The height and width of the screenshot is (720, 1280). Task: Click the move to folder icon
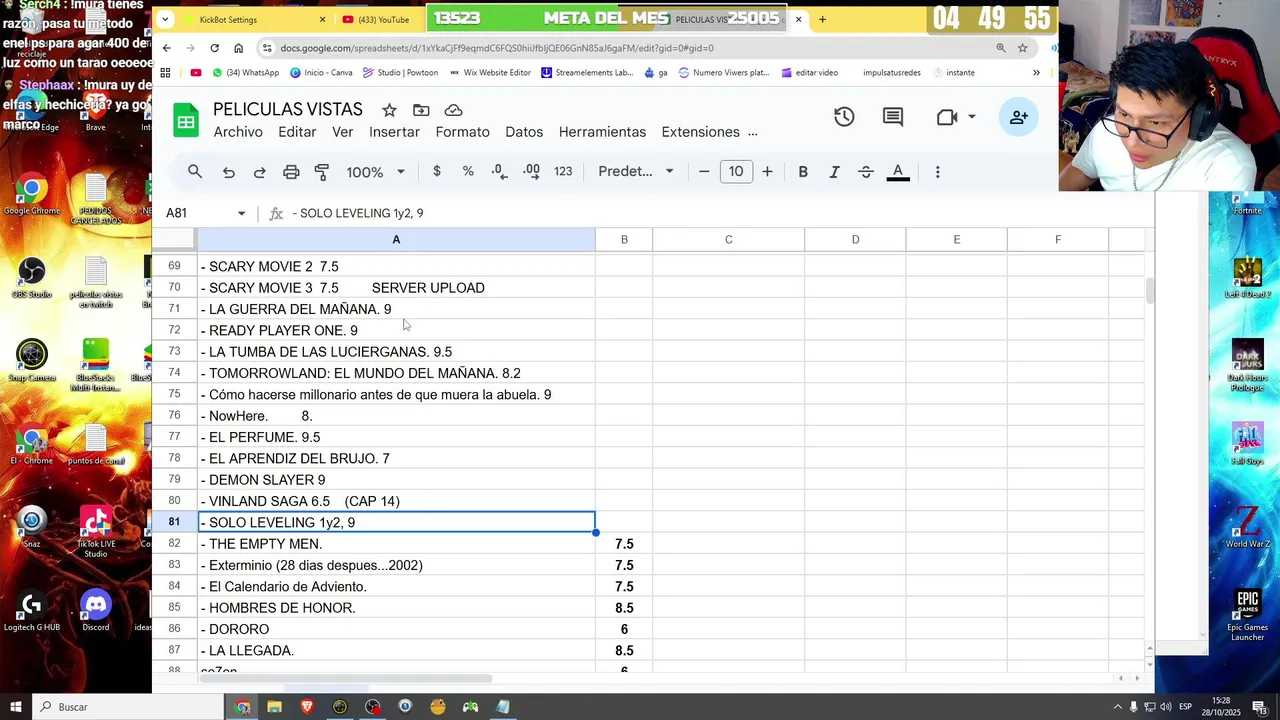[x=421, y=110]
